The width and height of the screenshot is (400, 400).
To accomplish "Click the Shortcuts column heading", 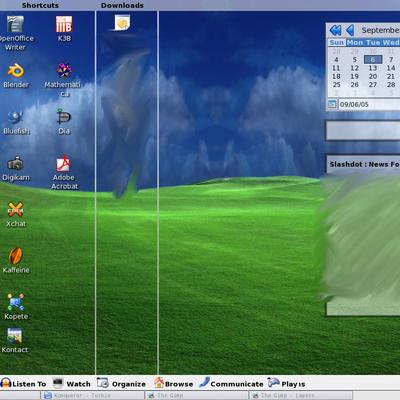I will 40,5.
